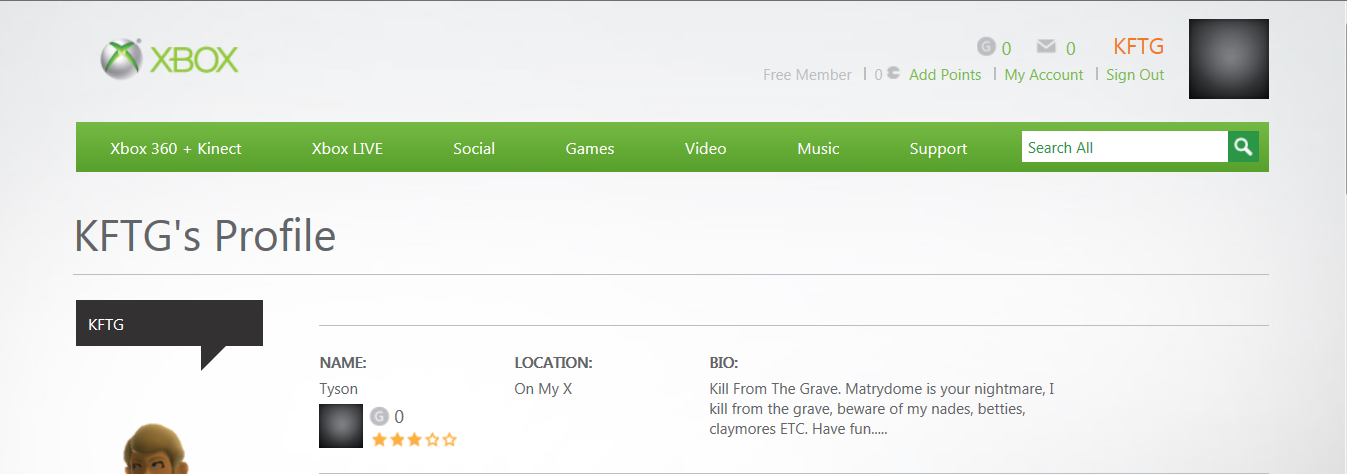This screenshot has height=474, width=1347.
Task: Click the Gamerscore G icon in header
Action: 986,47
